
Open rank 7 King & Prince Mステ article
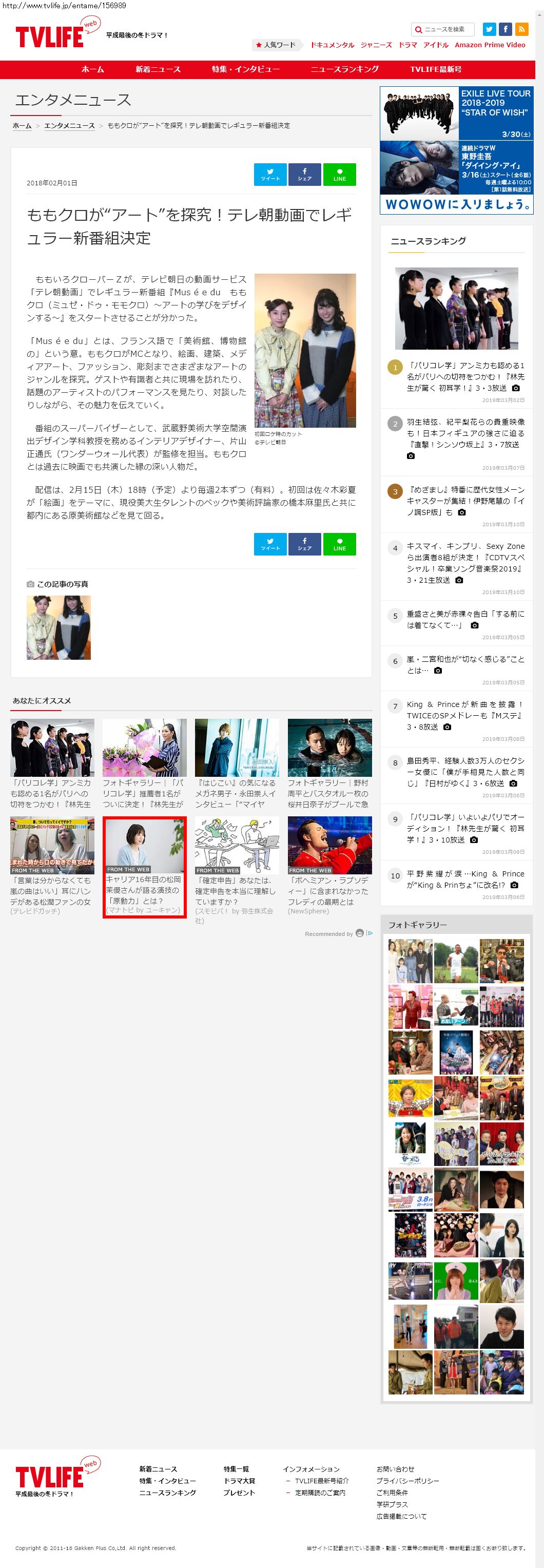coord(465,715)
